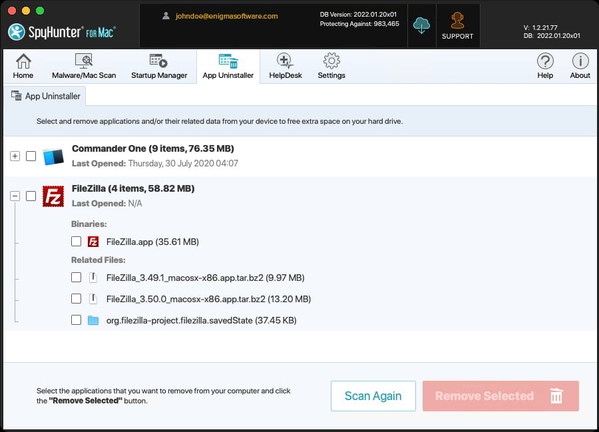Click the Last Opened Thursday 30 July 2020 text
The width and height of the screenshot is (599, 432).
point(155,163)
